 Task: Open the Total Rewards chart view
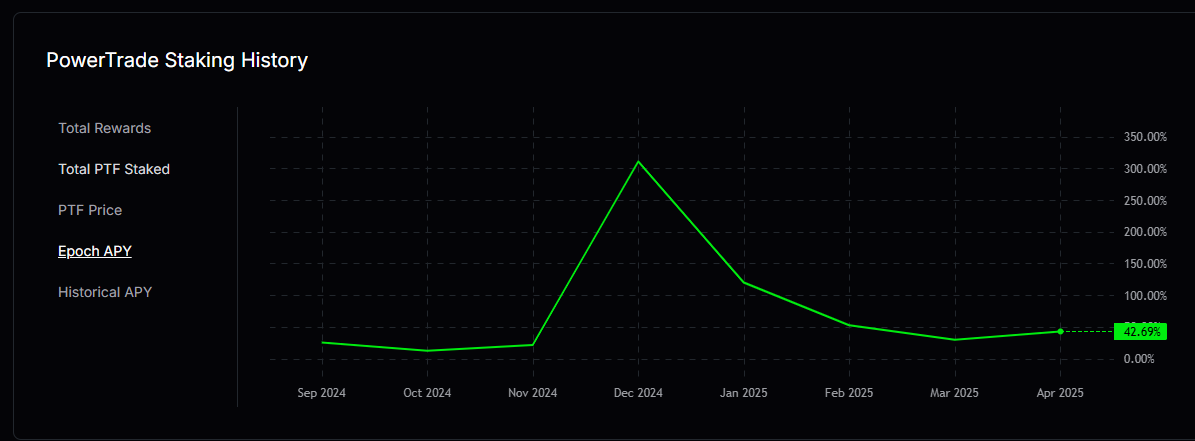tap(104, 128)
